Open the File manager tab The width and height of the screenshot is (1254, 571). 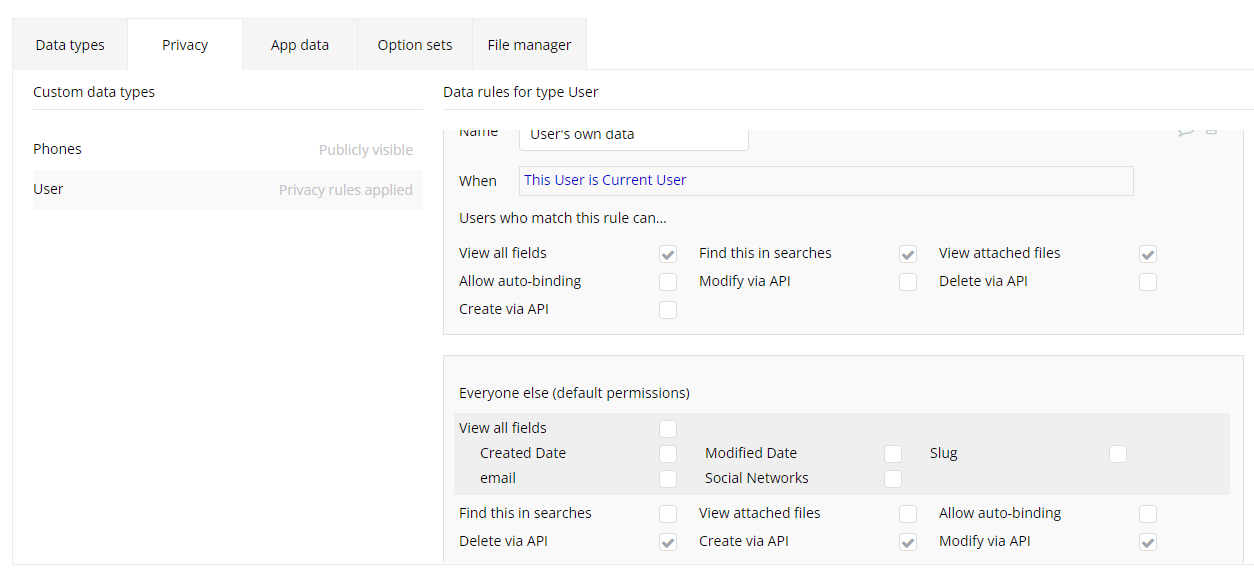tap(529, 45)
